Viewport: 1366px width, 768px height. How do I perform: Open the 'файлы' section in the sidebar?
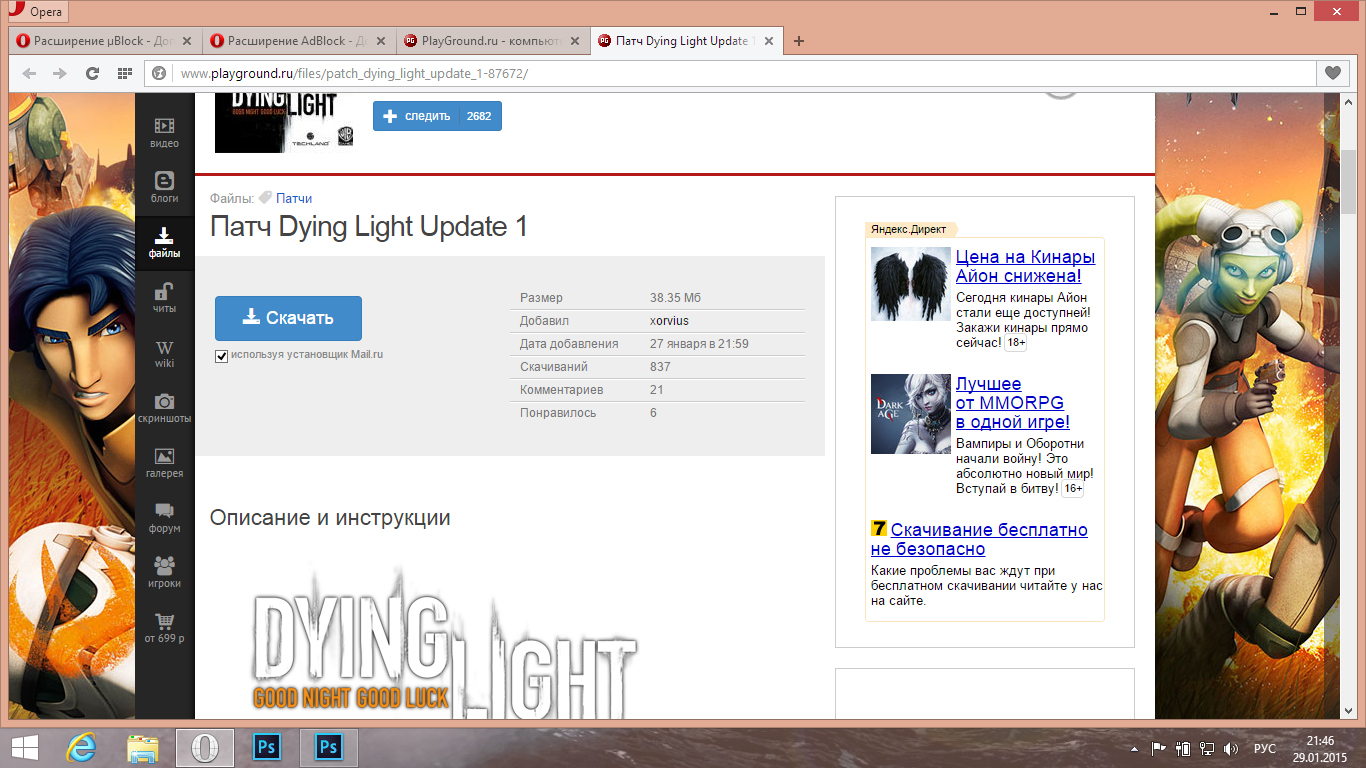point(165,243)
